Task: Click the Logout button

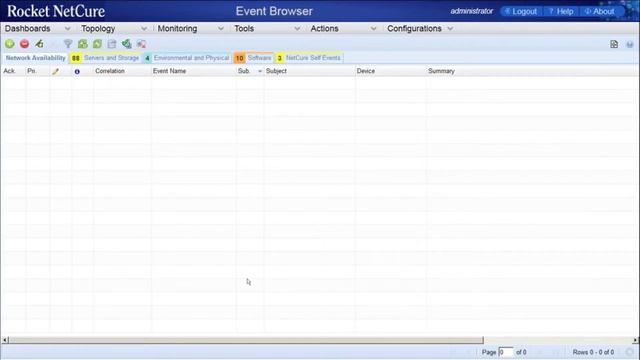Action: click(x=521, y=11)
